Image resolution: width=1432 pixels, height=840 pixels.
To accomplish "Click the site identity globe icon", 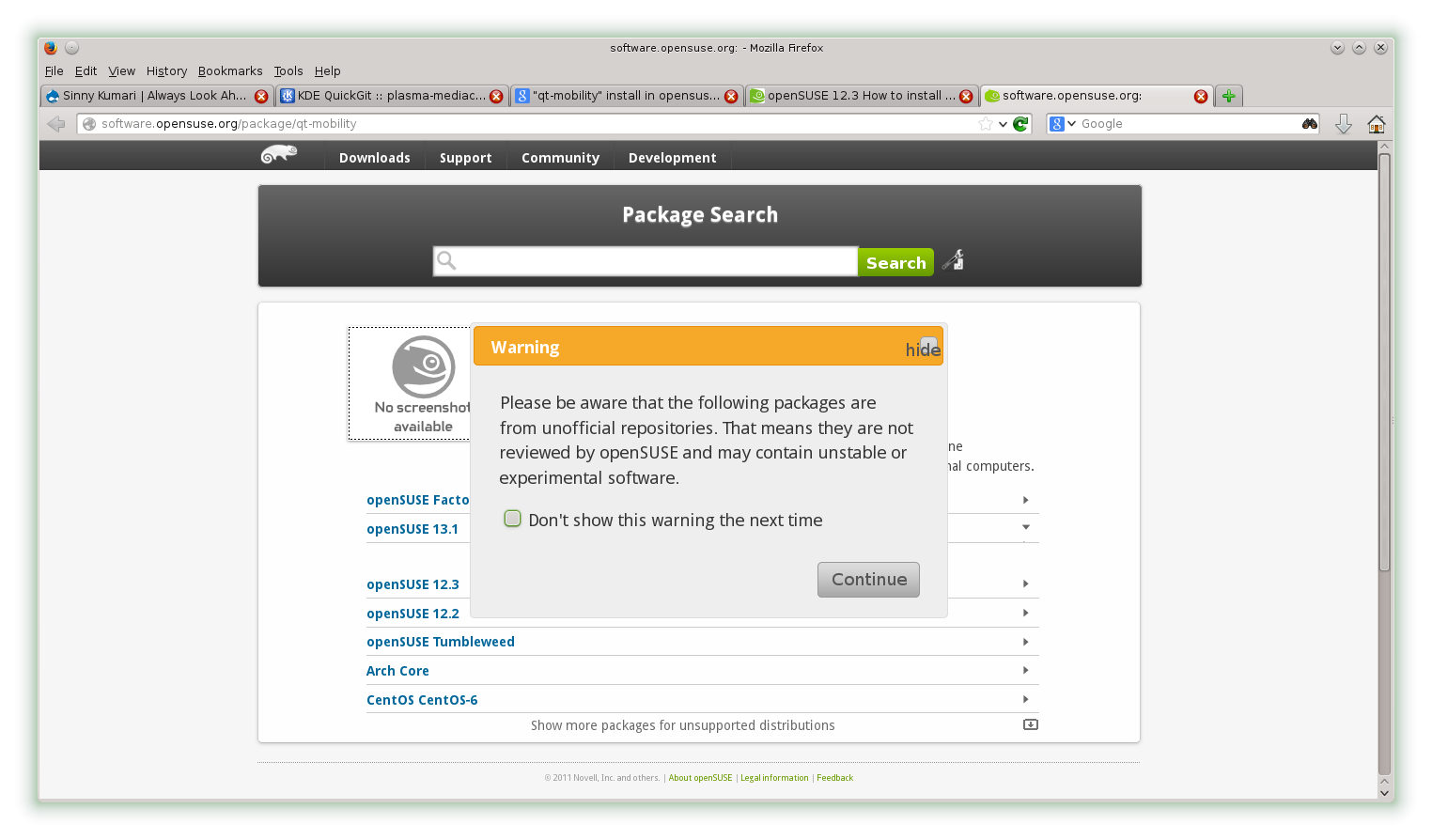I will [89, 124].
